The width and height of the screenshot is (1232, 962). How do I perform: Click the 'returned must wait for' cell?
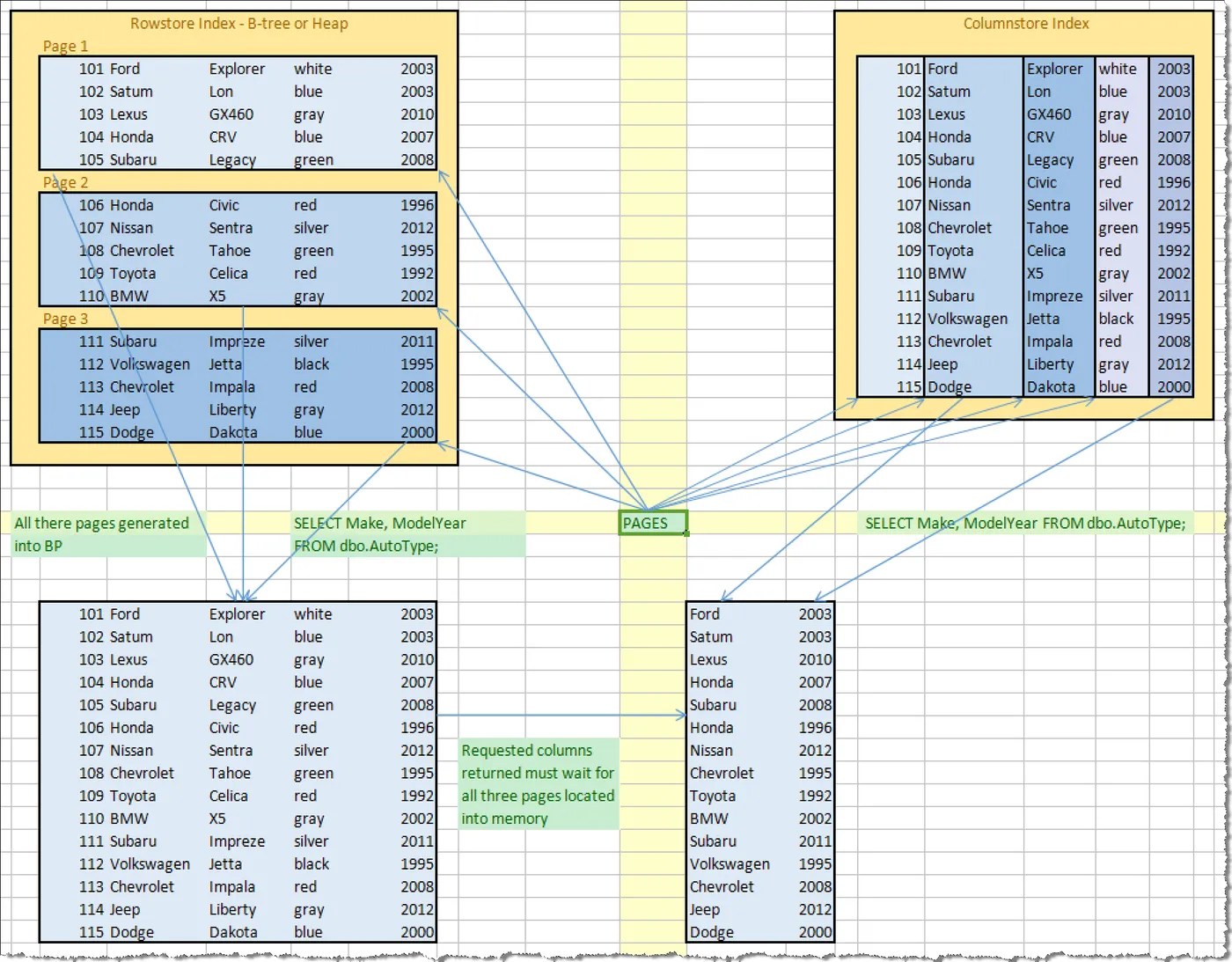(x=538, y=773)
